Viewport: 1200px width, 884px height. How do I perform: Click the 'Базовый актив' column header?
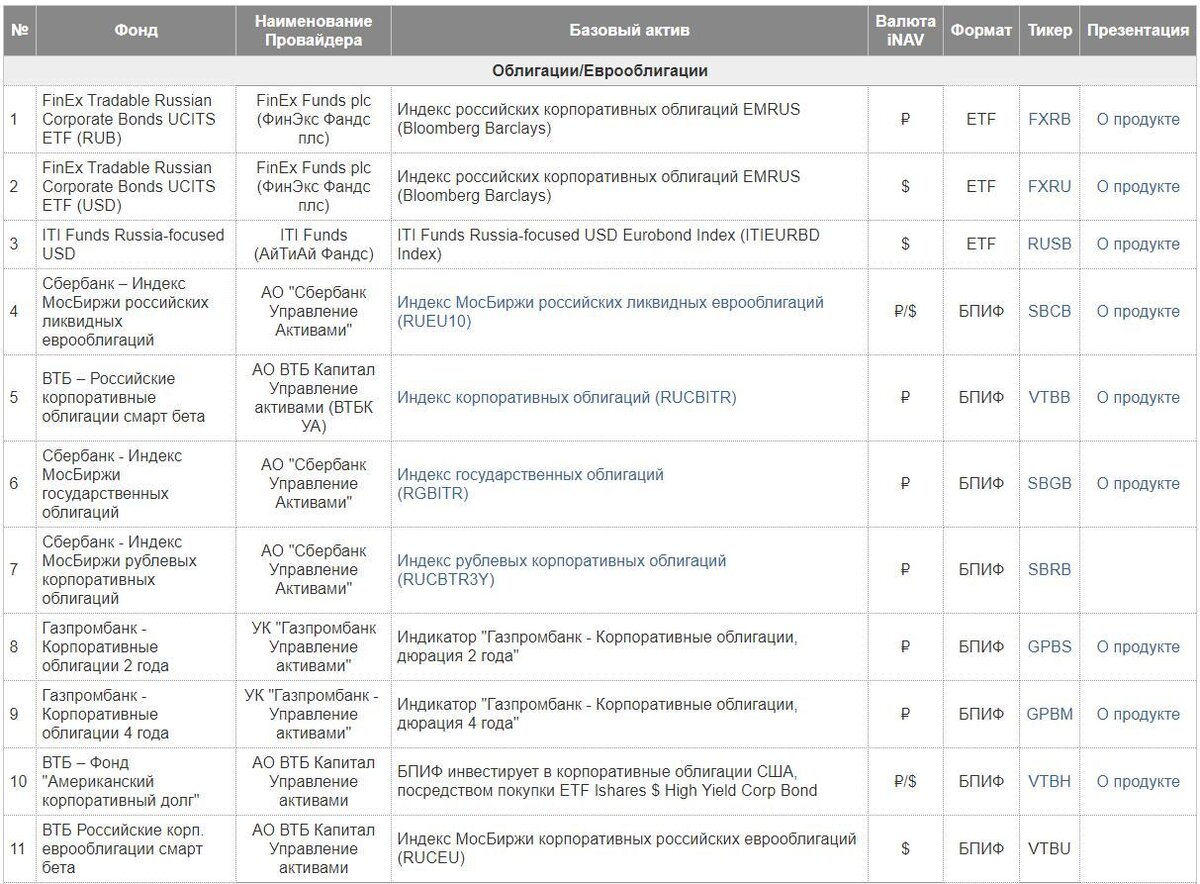629,30
